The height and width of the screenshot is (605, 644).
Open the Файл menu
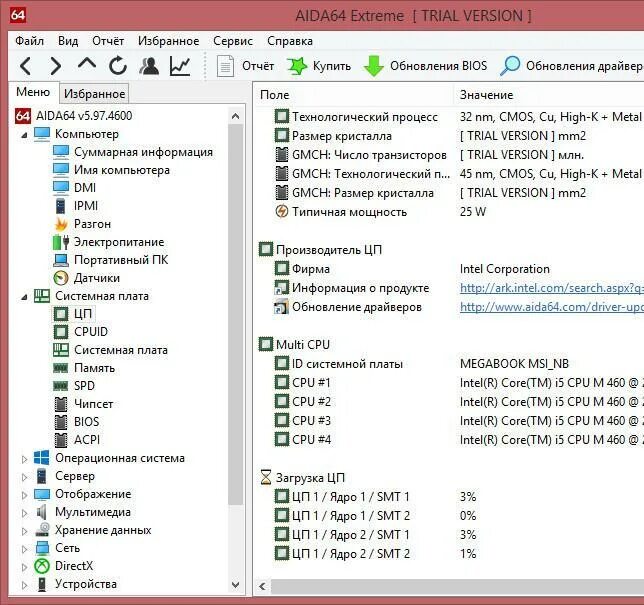click(x=29, y=41)
